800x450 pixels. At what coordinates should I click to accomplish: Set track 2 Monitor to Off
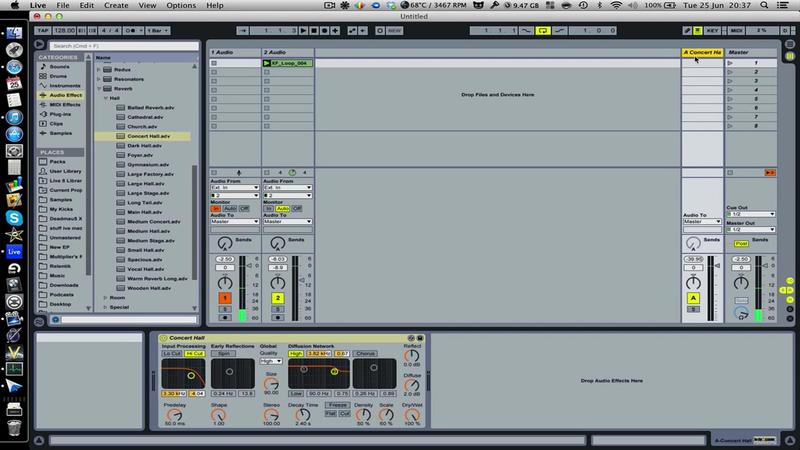[296, 209]
